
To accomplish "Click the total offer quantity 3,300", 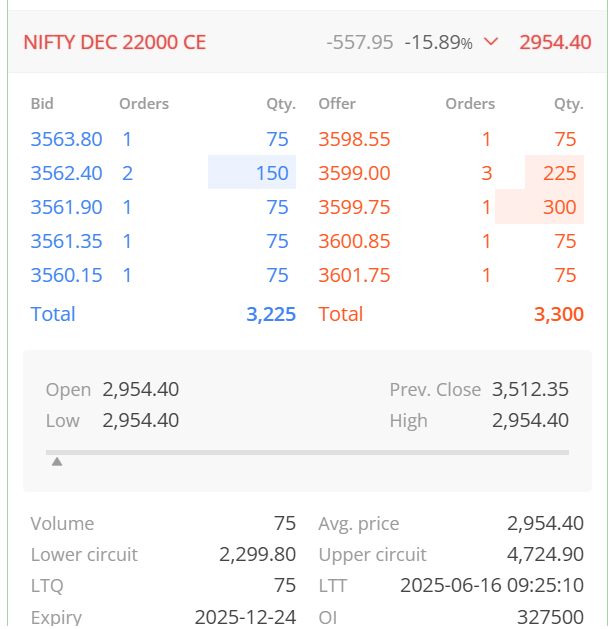I will [559, 314].
